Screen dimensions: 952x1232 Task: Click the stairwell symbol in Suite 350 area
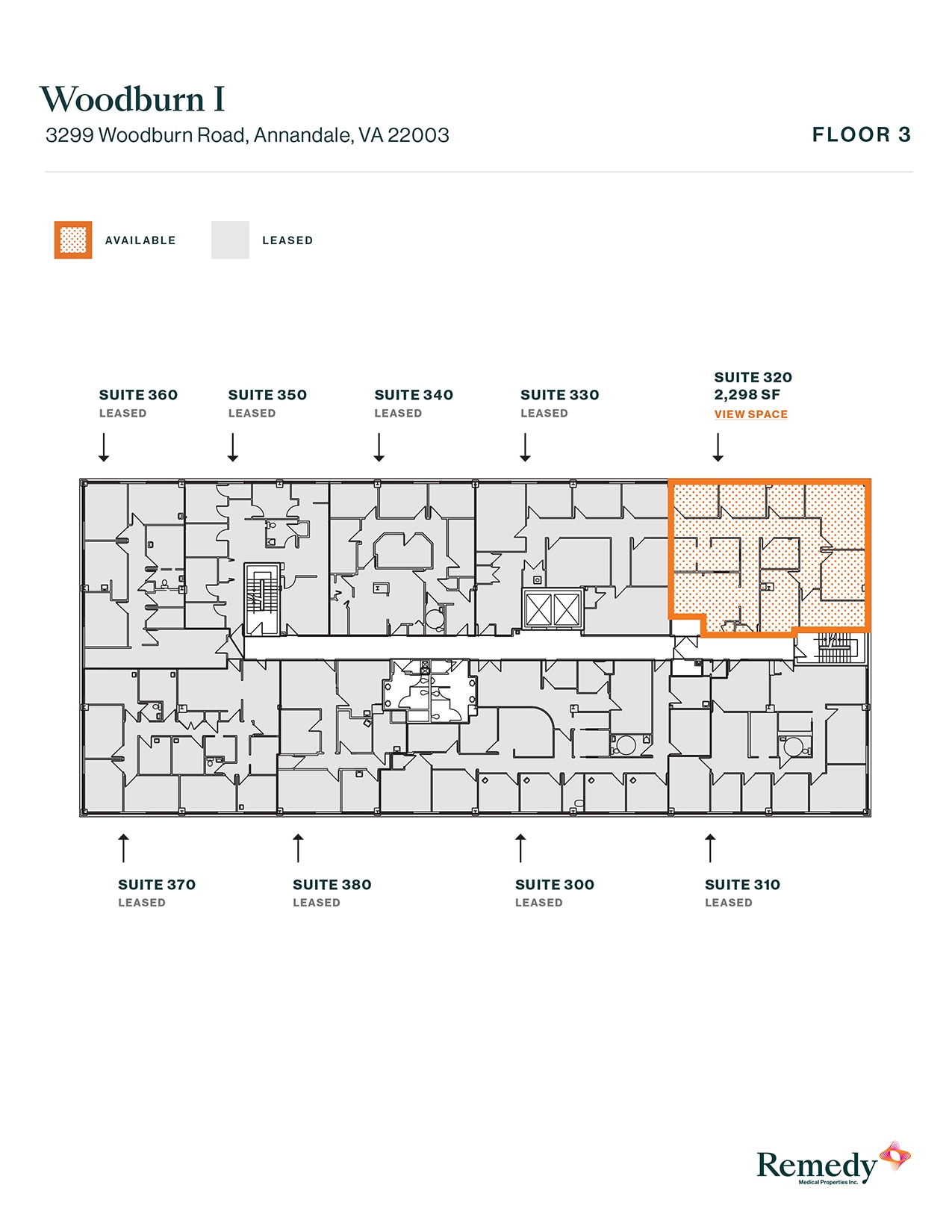pyautogui.click(x=263, y=599)
